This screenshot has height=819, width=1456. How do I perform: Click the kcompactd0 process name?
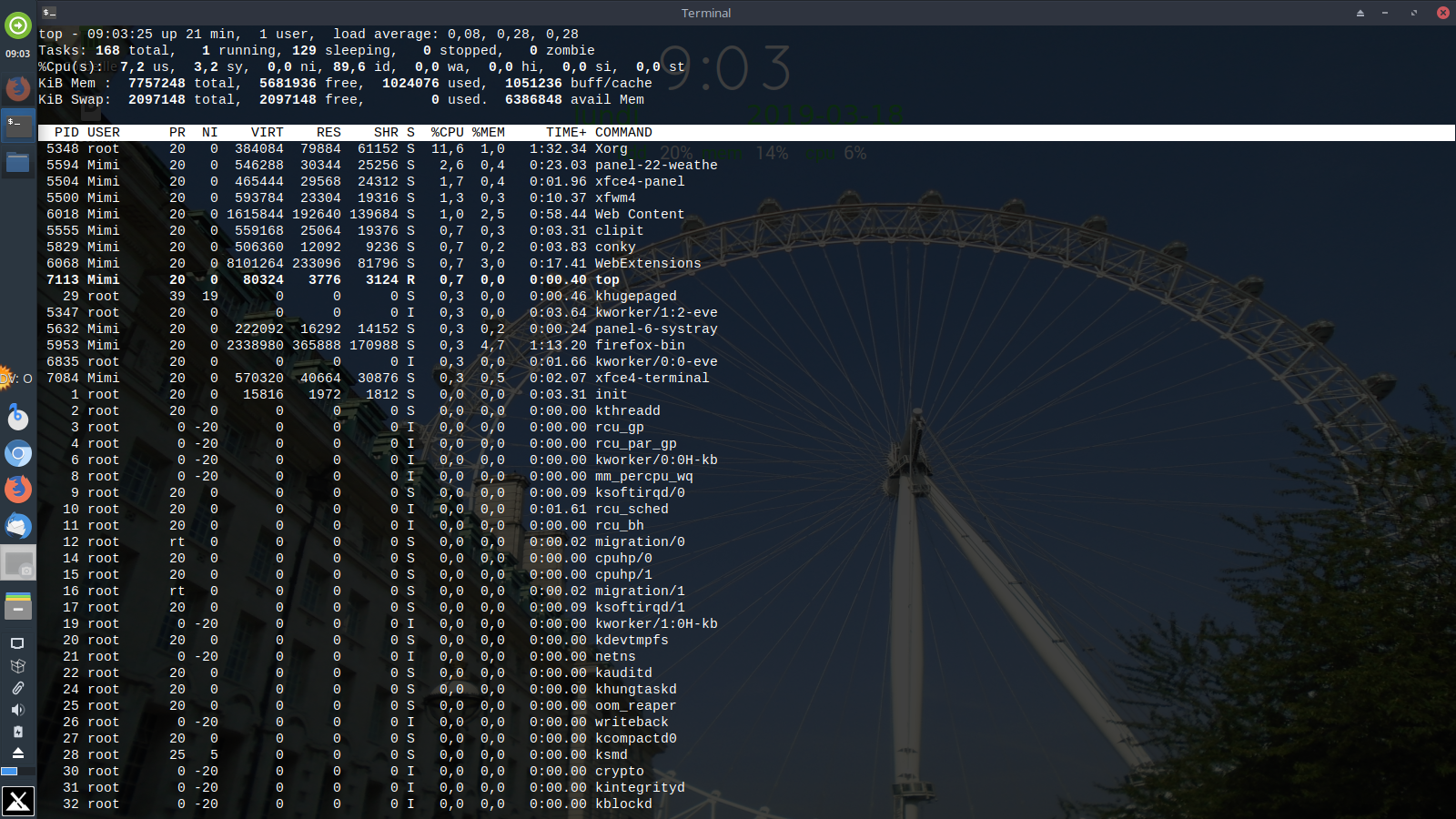point(636,739)
